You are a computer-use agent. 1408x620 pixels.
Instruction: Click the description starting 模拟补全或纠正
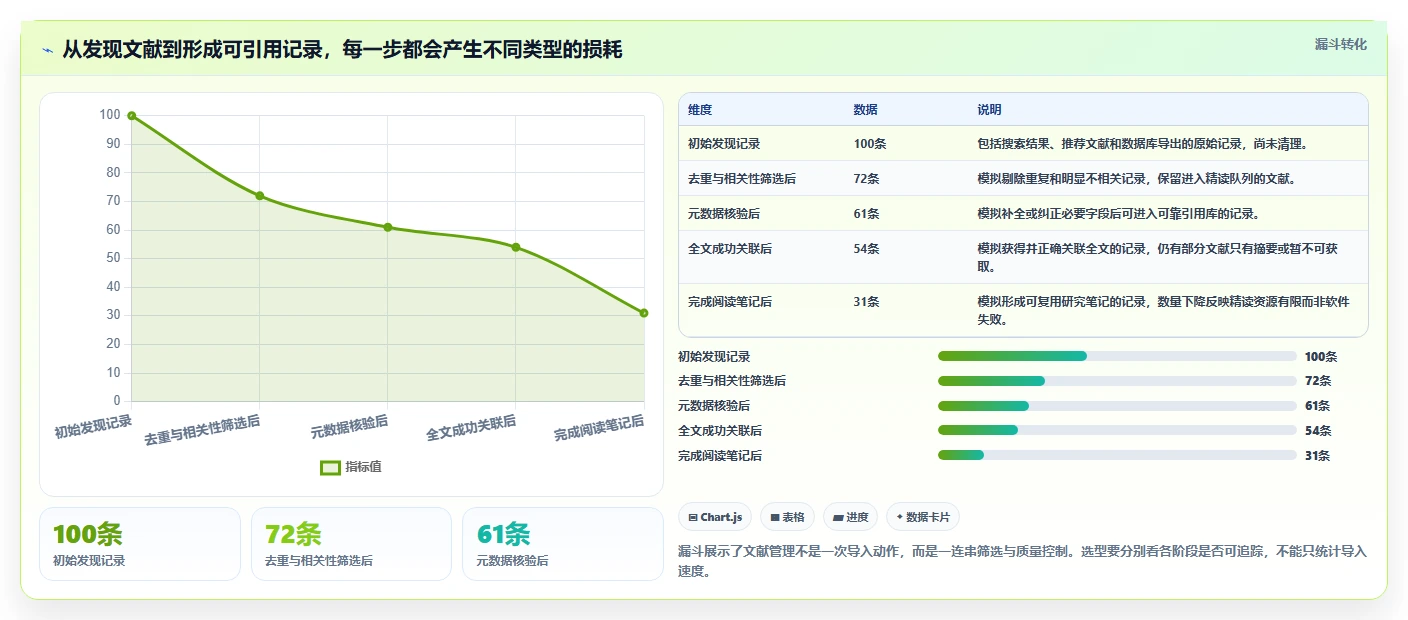click(1118, 214)
